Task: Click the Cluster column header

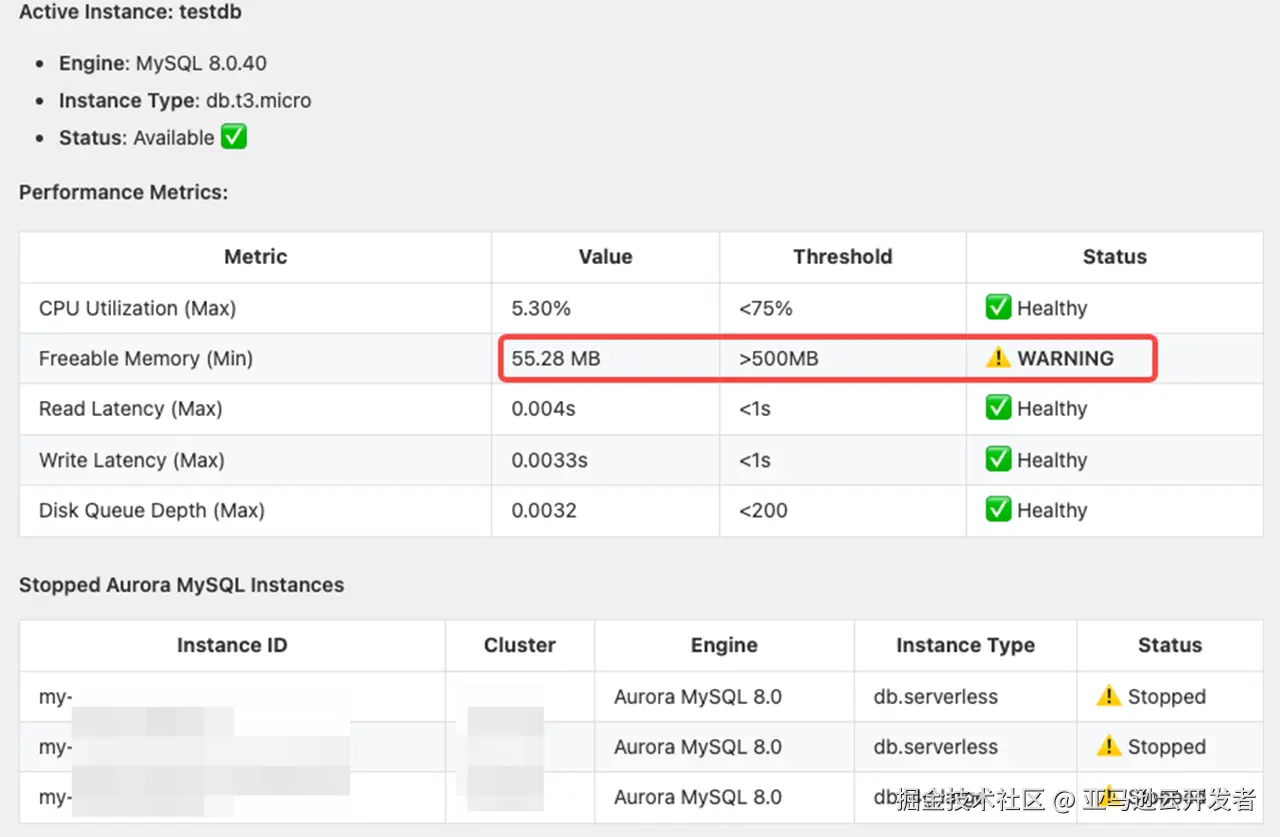Action: (520, 645)
